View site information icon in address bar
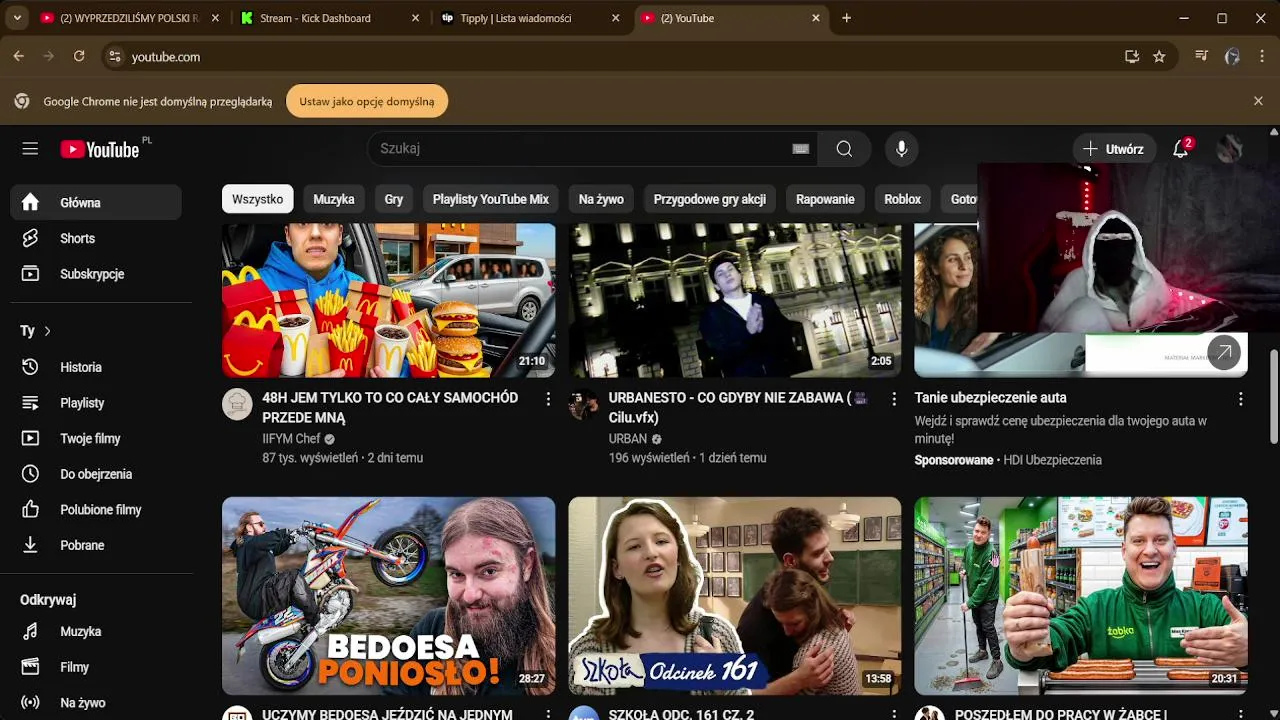 114,57
